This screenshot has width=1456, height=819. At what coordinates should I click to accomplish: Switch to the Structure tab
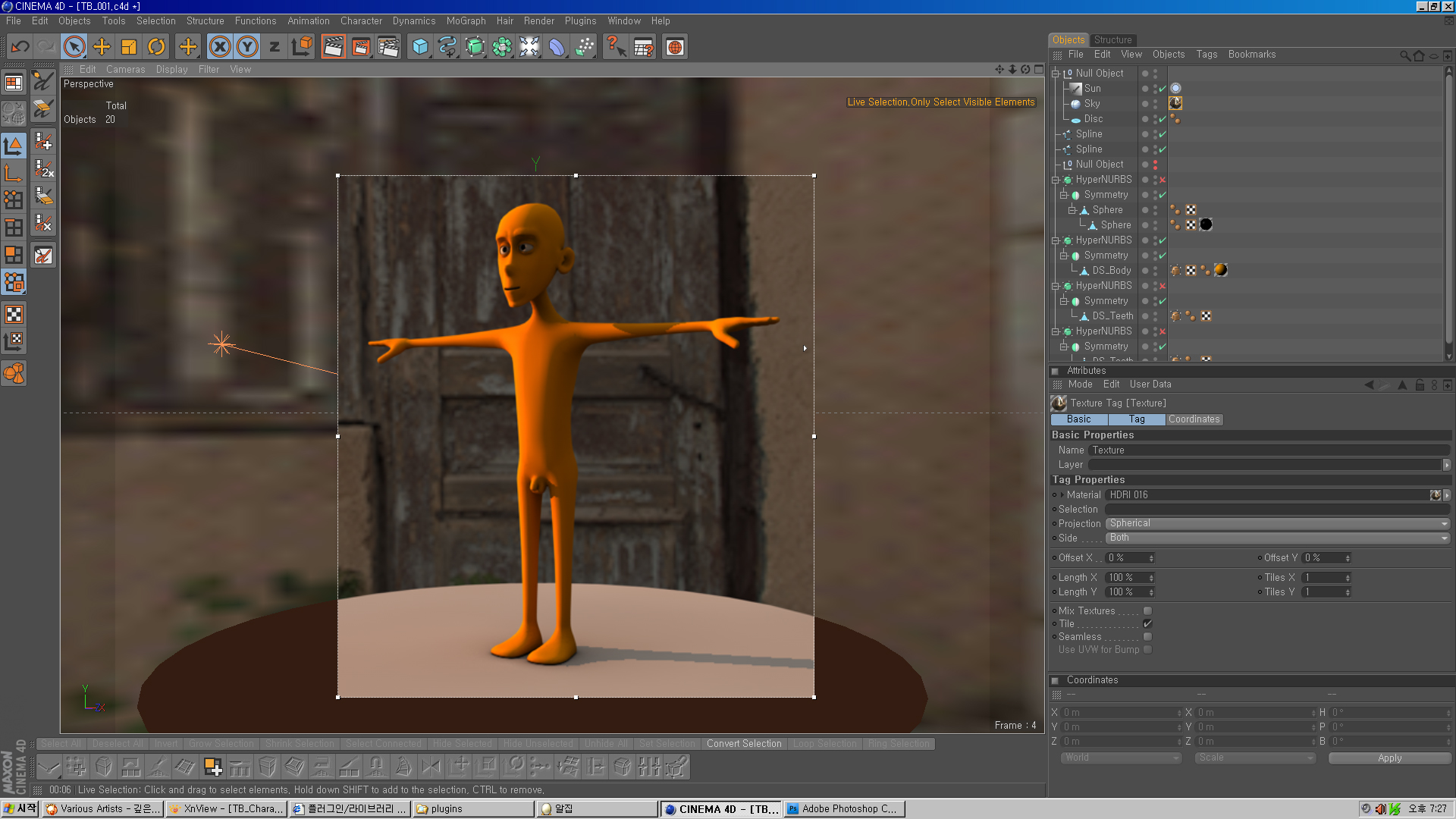[x=1112, y=40]
